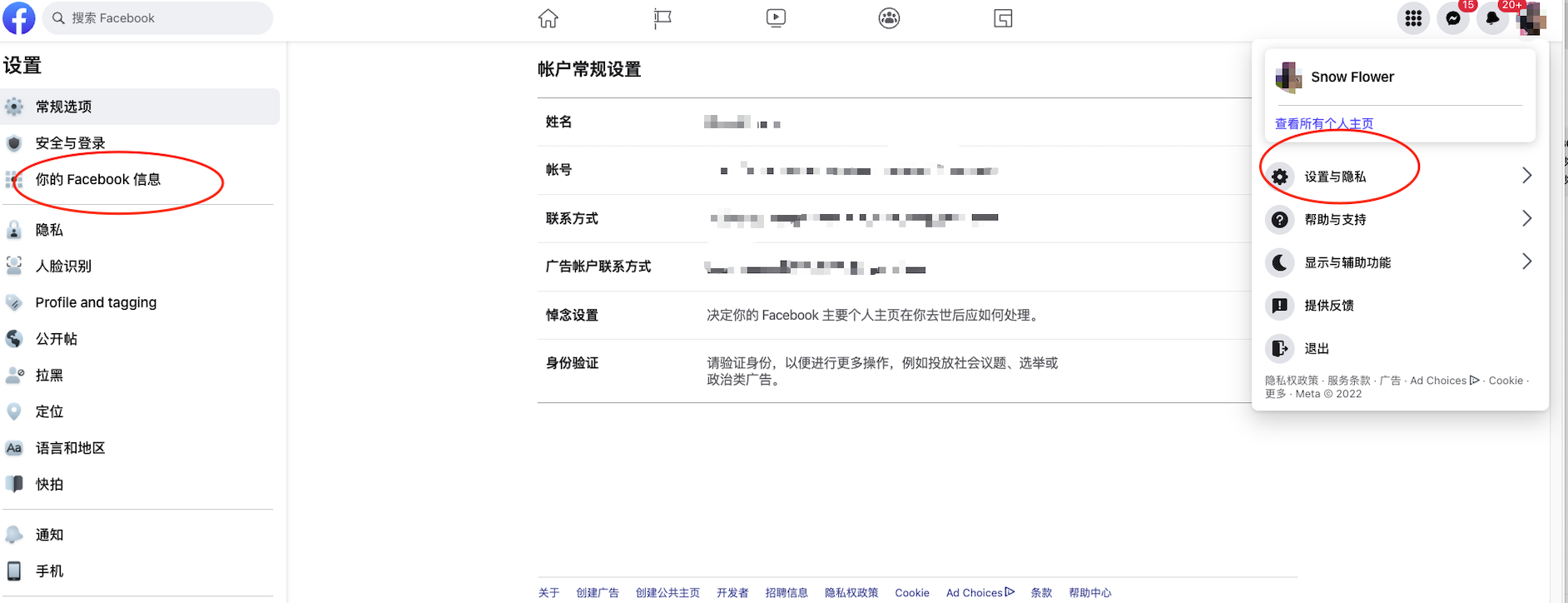1568x603 pixels.
Task: Click the 联系方式 settings row
Action: [895, 219]
